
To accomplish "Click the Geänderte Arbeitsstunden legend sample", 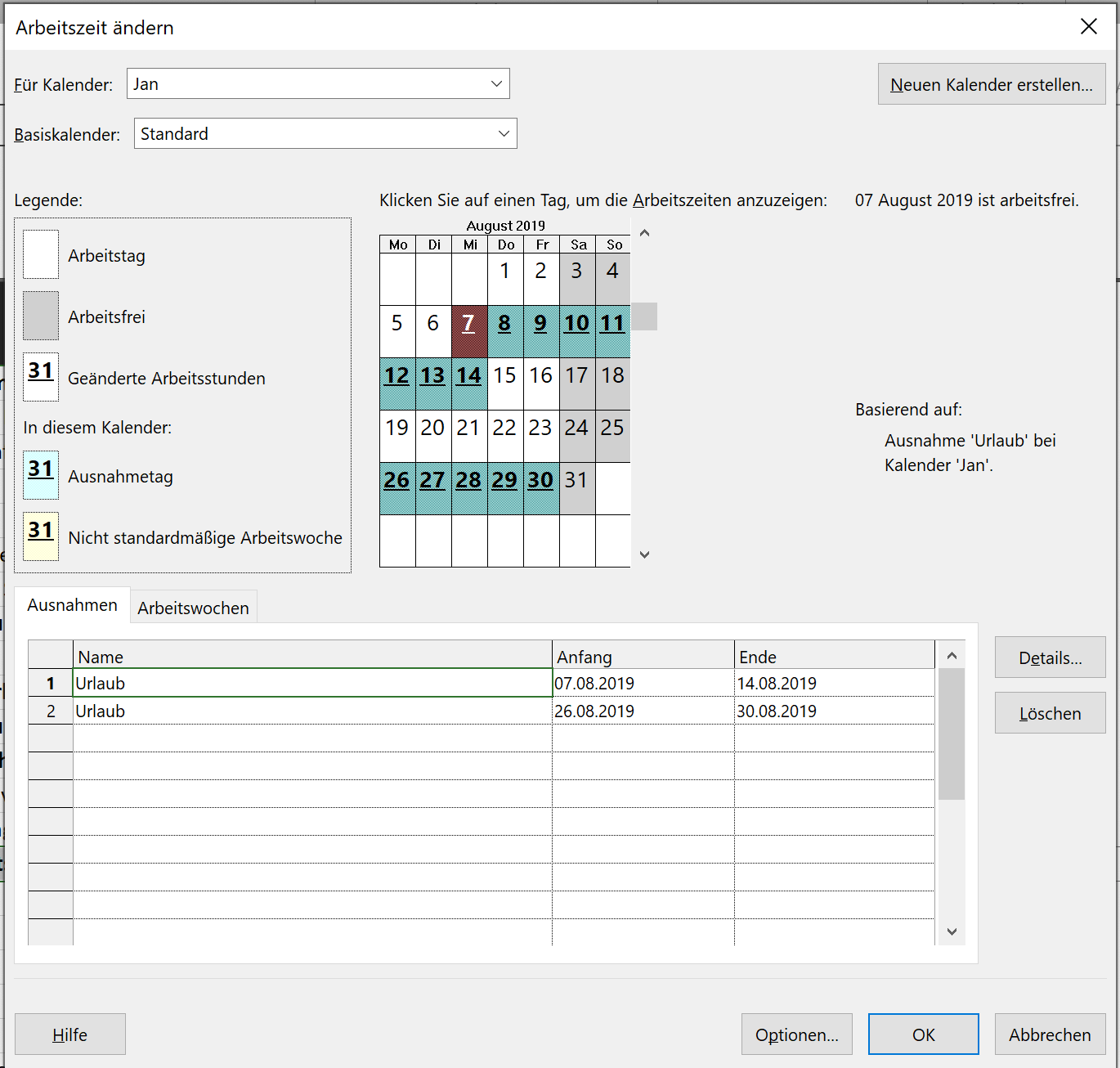I will 41,377.
